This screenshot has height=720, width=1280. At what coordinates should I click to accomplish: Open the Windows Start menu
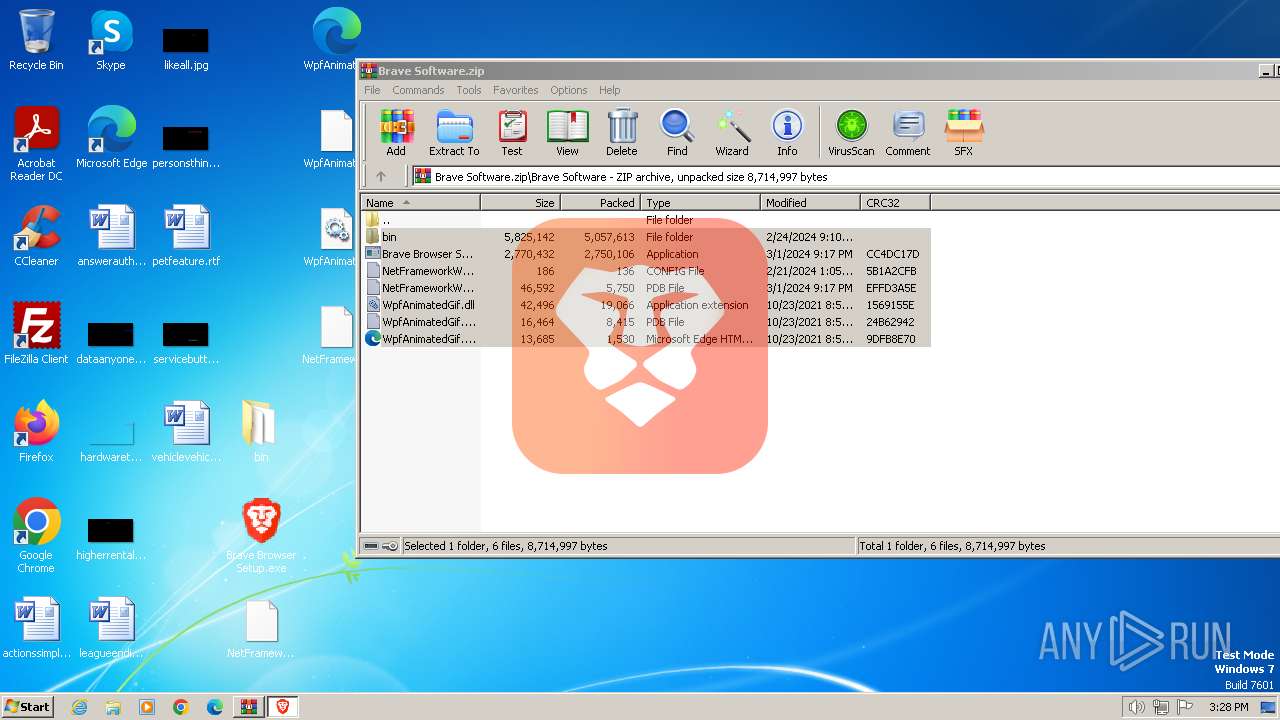click(28, 706)
